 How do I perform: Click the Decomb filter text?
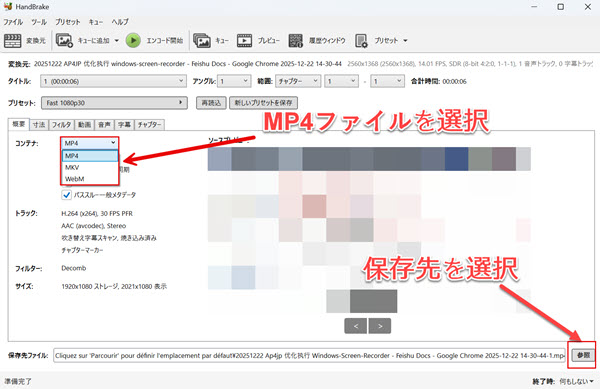73,268
